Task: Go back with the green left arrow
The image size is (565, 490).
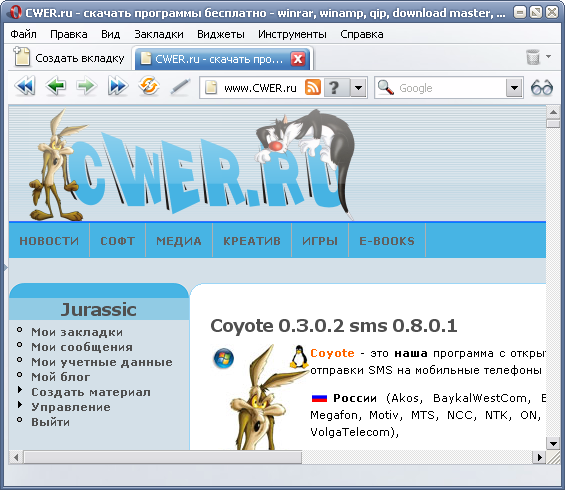Action: pos(55,86)
